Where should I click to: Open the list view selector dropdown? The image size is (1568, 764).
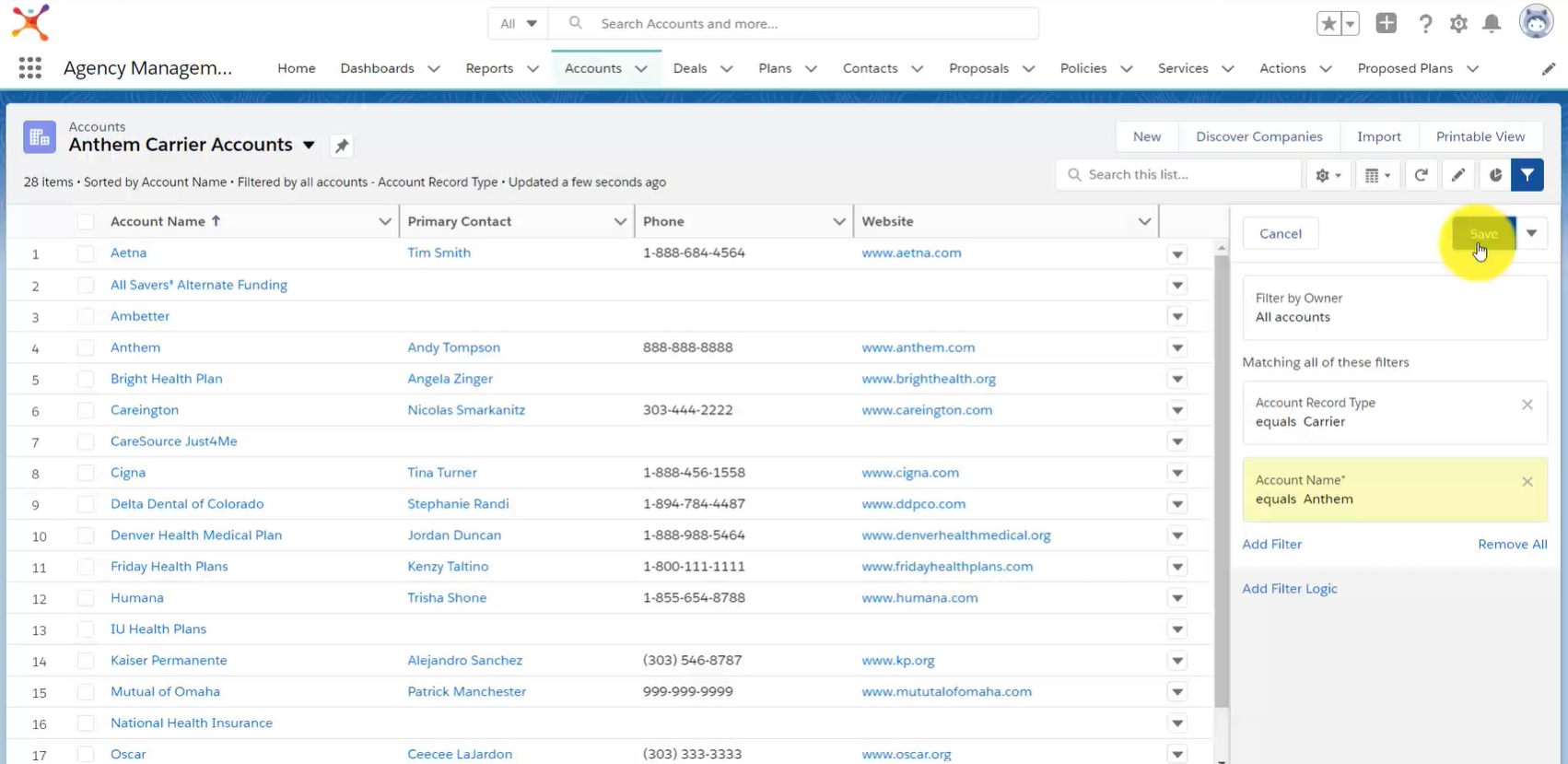click(309, 146)
